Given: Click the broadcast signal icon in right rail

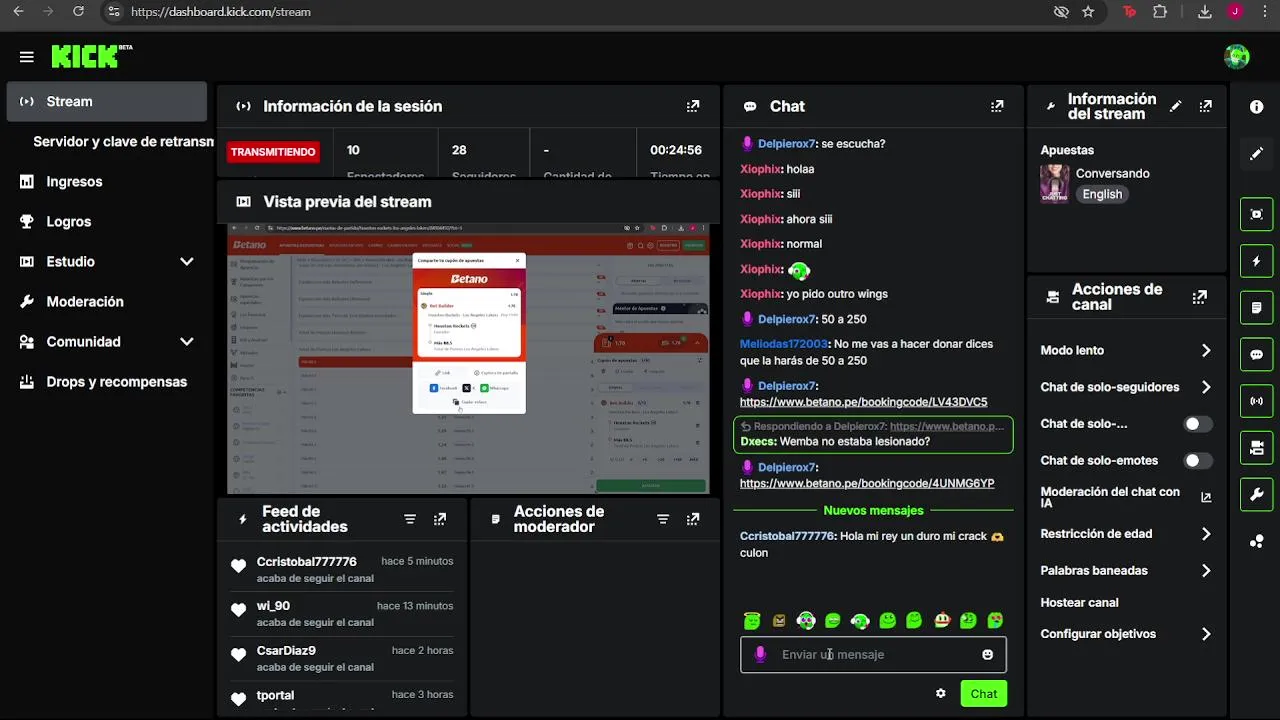Looking at the screenshot, I should tap(1256, 401).
